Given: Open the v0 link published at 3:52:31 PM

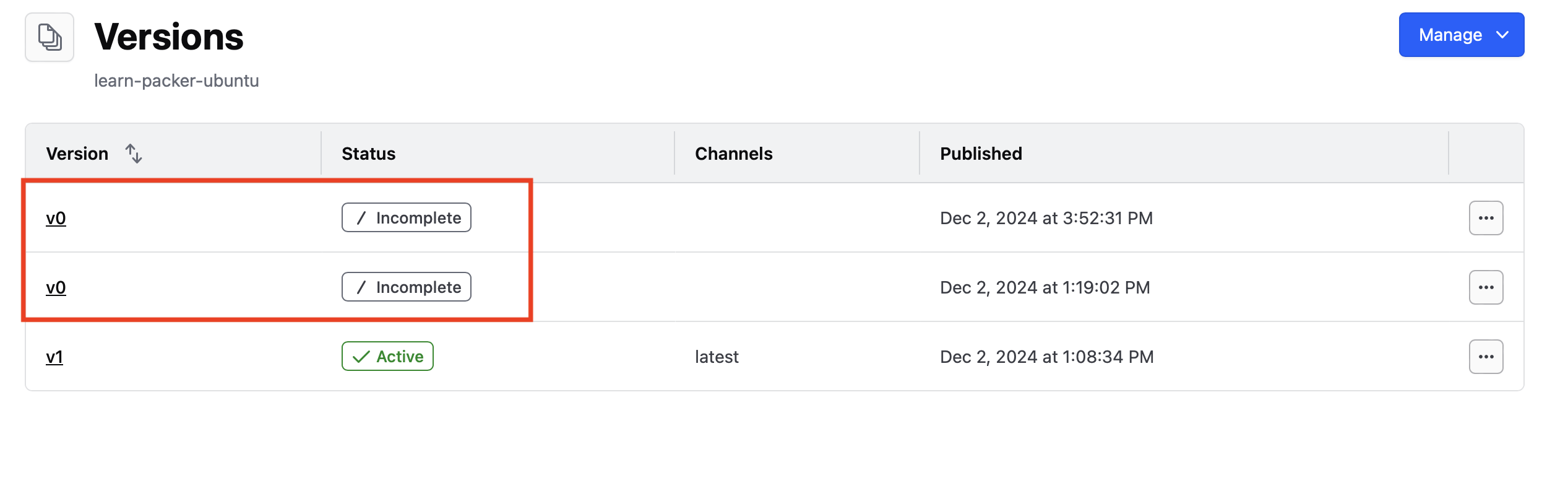Looking at the screenshot, I should click(56, 218).
